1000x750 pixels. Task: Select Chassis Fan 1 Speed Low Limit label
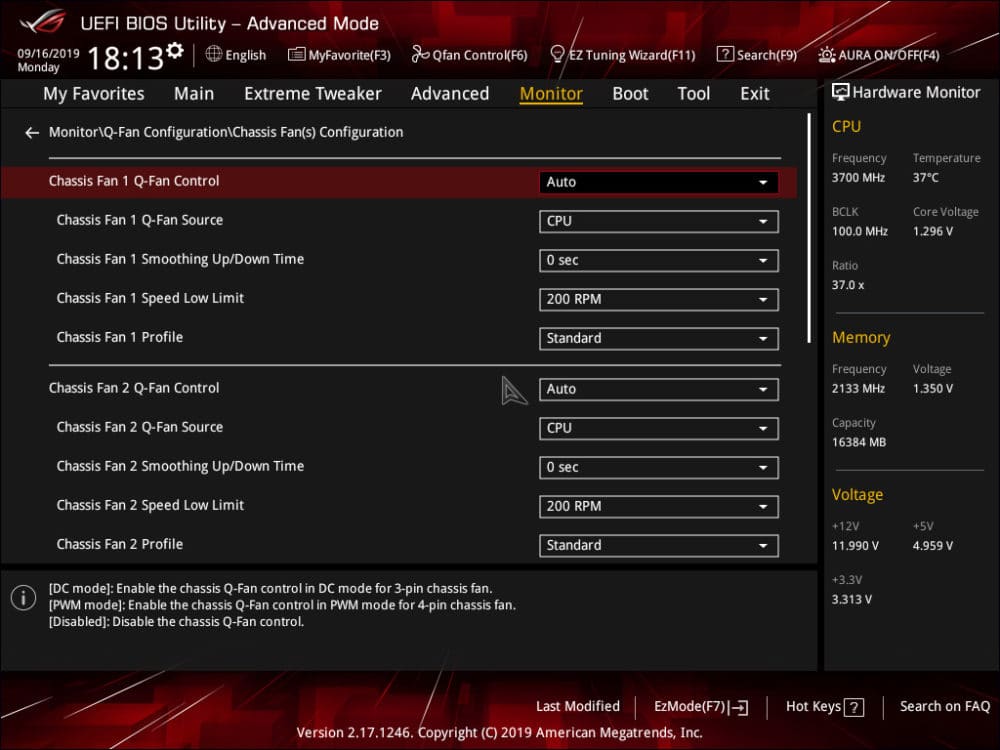pyautogui.click(x=150, y=298)
